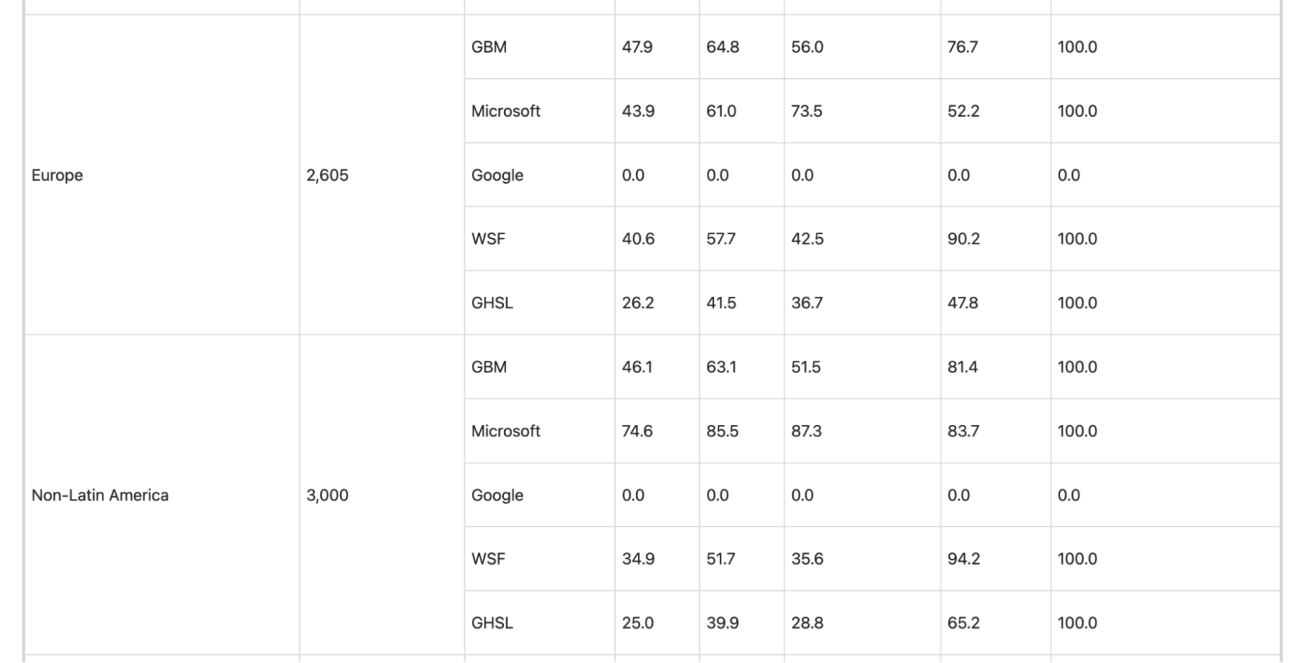
Task: Click the GBM label in Europe rows
Action: coord(488,47)
